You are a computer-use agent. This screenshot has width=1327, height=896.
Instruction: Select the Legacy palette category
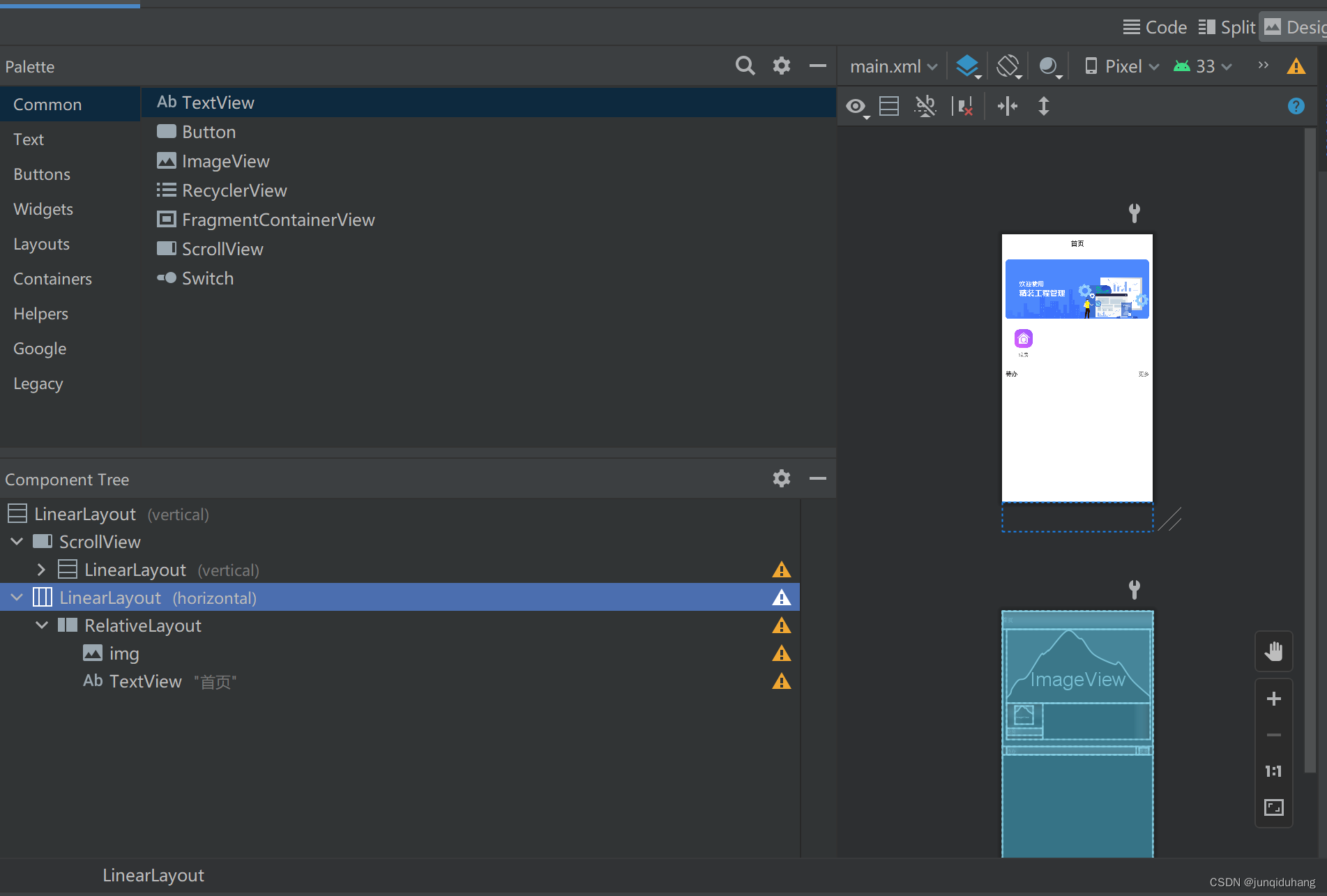tap(70, 384)
